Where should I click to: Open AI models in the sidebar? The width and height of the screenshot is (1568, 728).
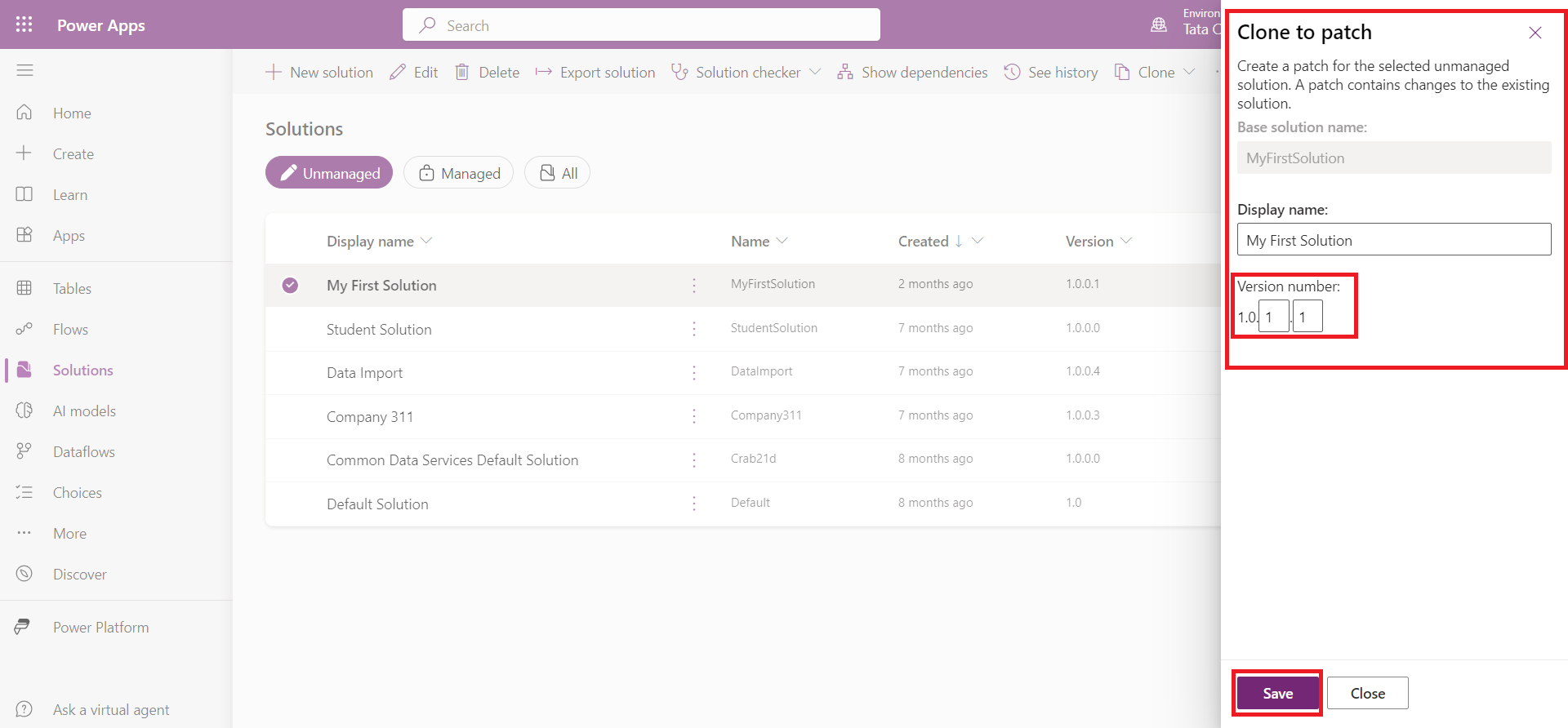click(84, 411)
